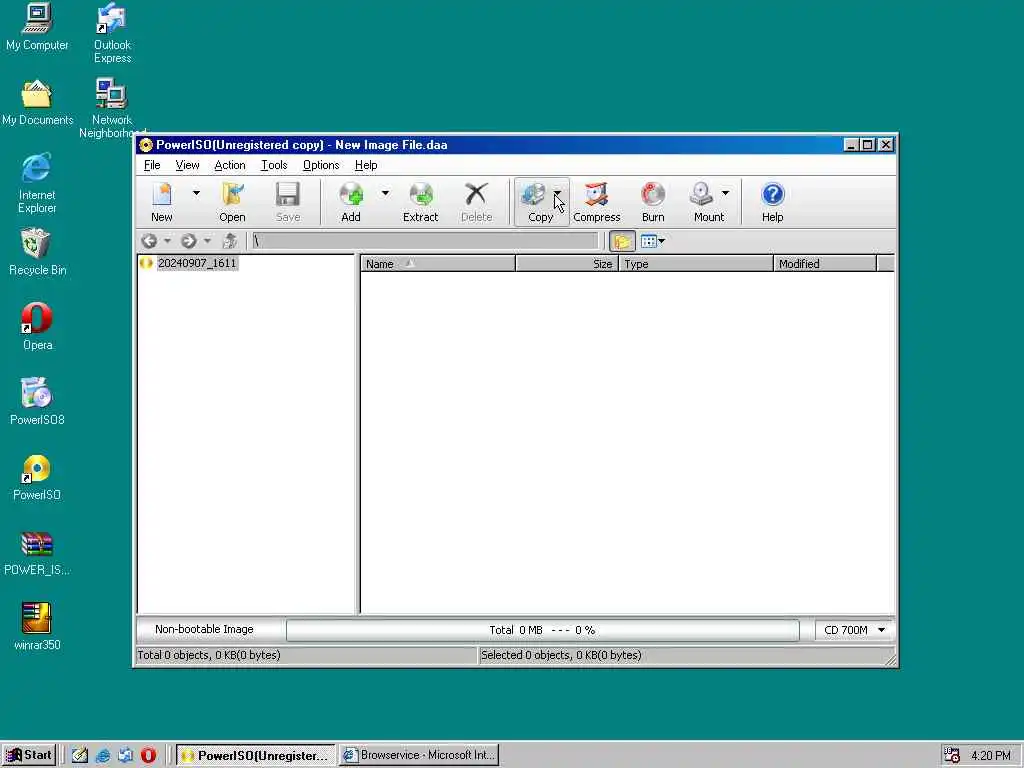Click the My Documents desktop icon
1024x768 pixels.
coord(37,103)
